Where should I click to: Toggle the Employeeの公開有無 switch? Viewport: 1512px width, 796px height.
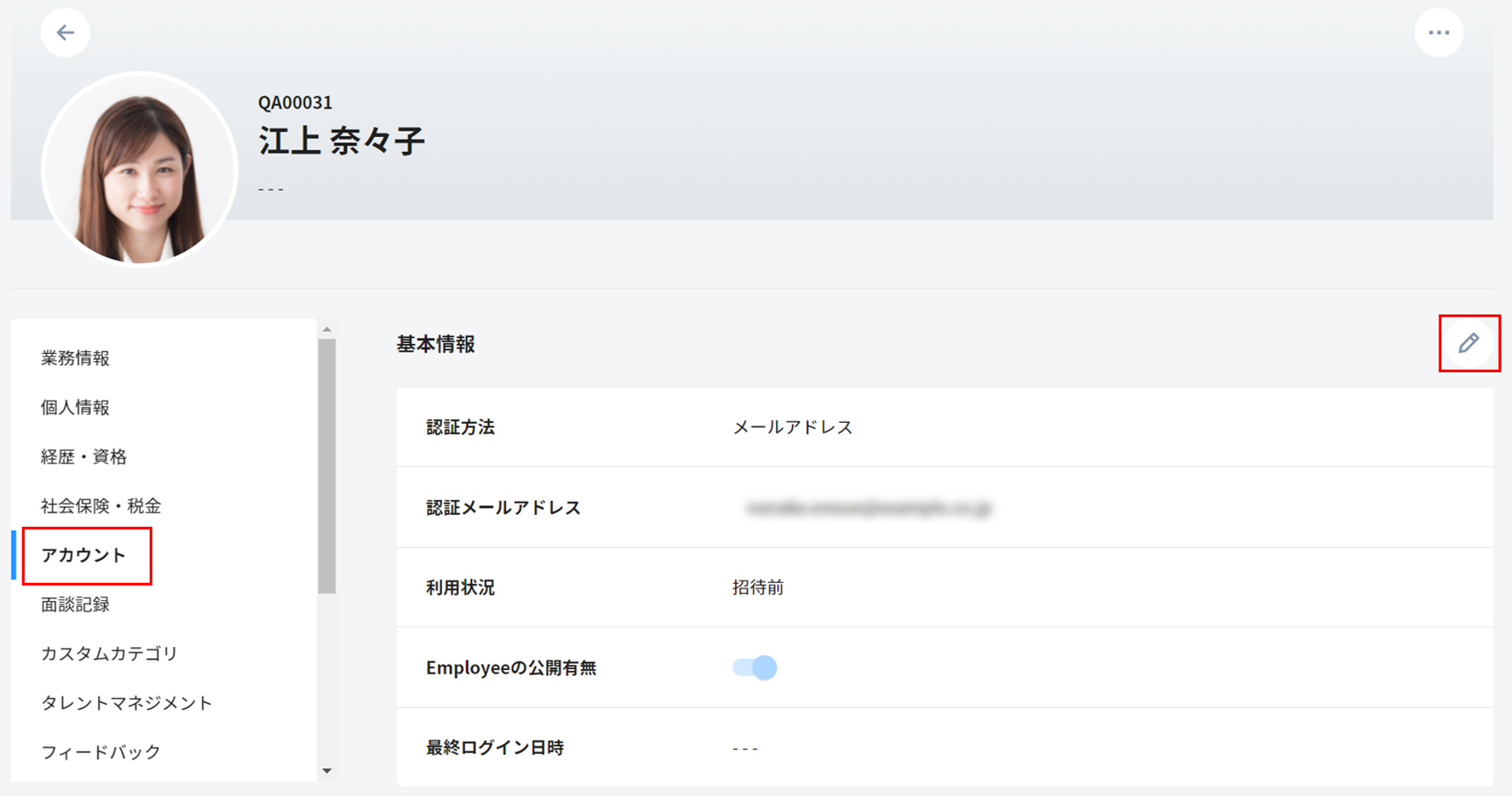pyautogui.click(x=754, y=668)
